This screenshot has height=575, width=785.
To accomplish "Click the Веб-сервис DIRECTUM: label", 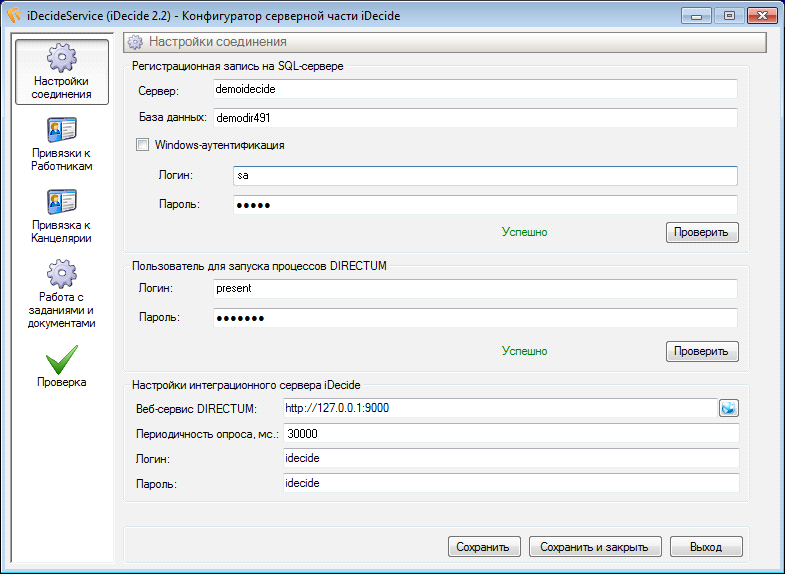I will coord(196,409).
